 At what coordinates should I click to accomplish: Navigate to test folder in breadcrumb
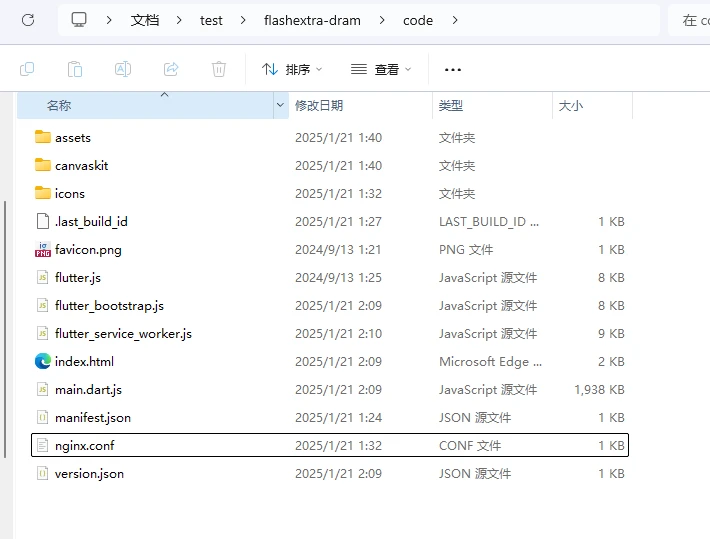tap(211, 20)
